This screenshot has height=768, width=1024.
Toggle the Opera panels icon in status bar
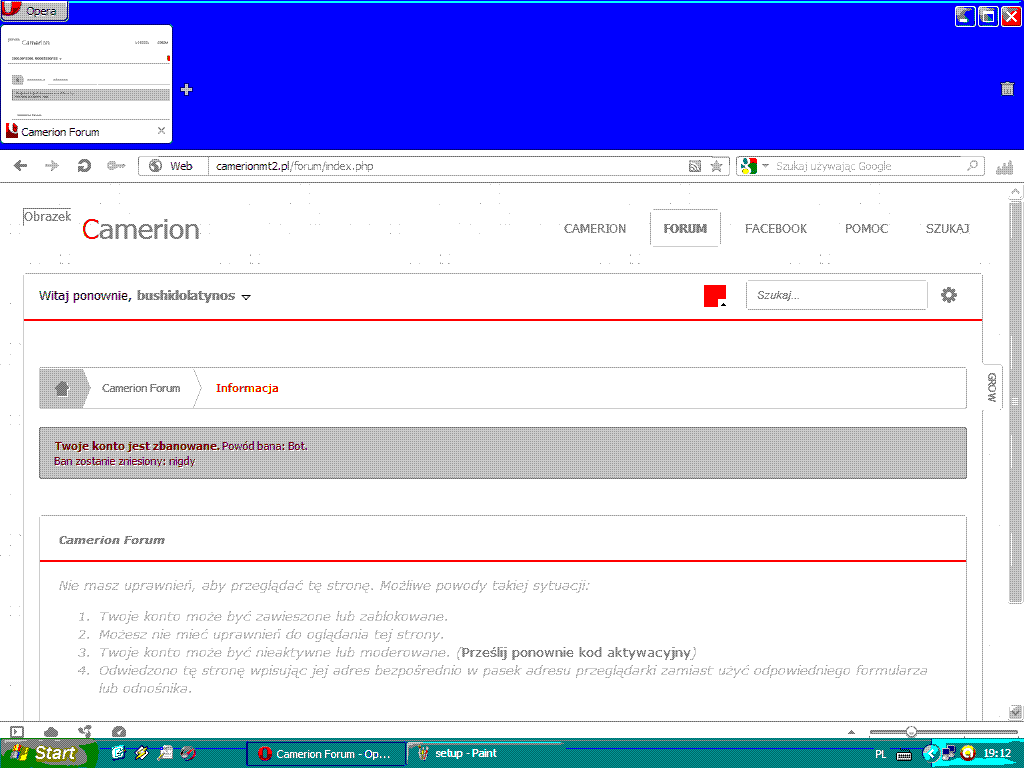coord(18,732)
